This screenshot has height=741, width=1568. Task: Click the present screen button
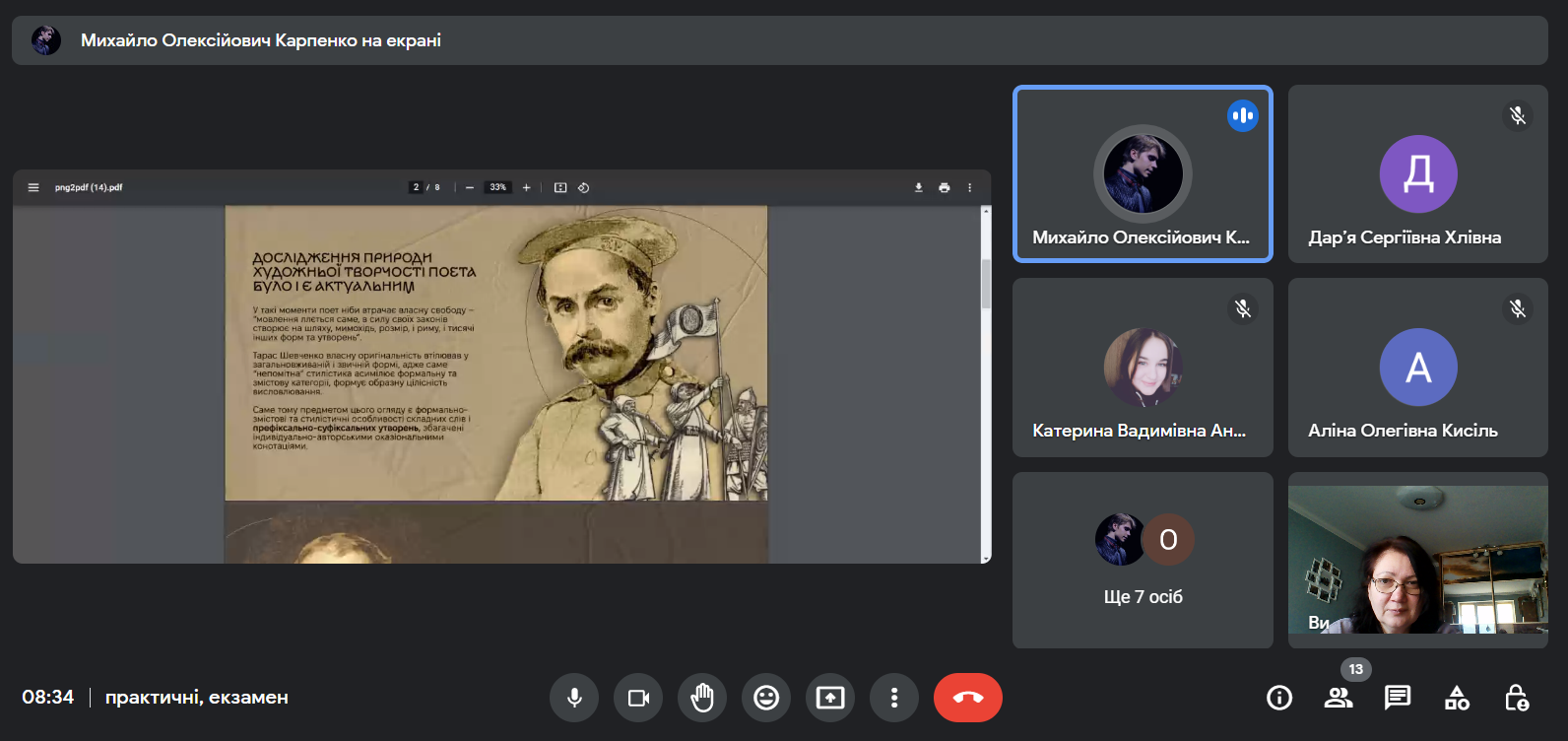(830, 698)
